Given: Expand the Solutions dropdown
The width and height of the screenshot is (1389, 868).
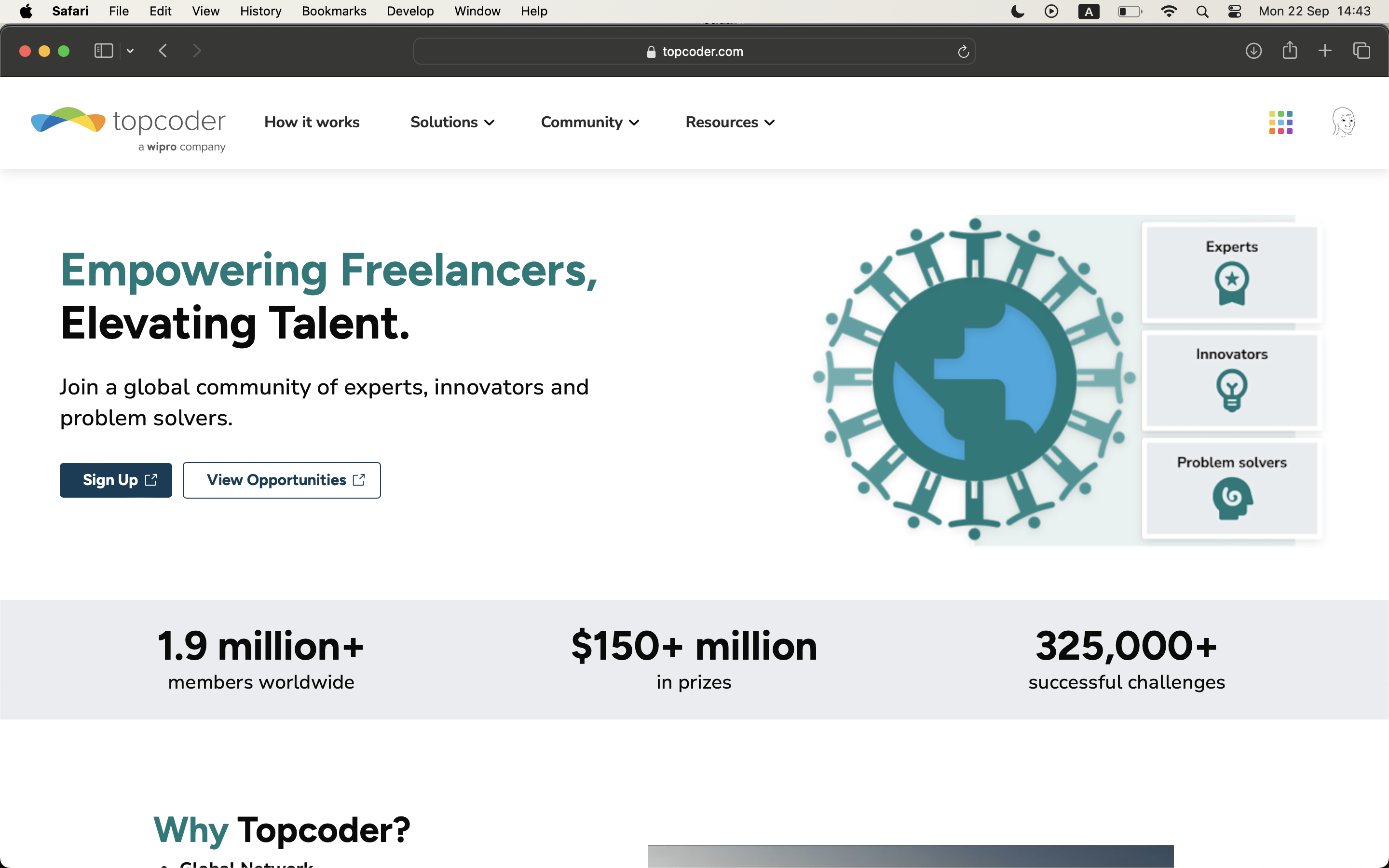Looking at the screenshot, I should click(x=452, y=122).
